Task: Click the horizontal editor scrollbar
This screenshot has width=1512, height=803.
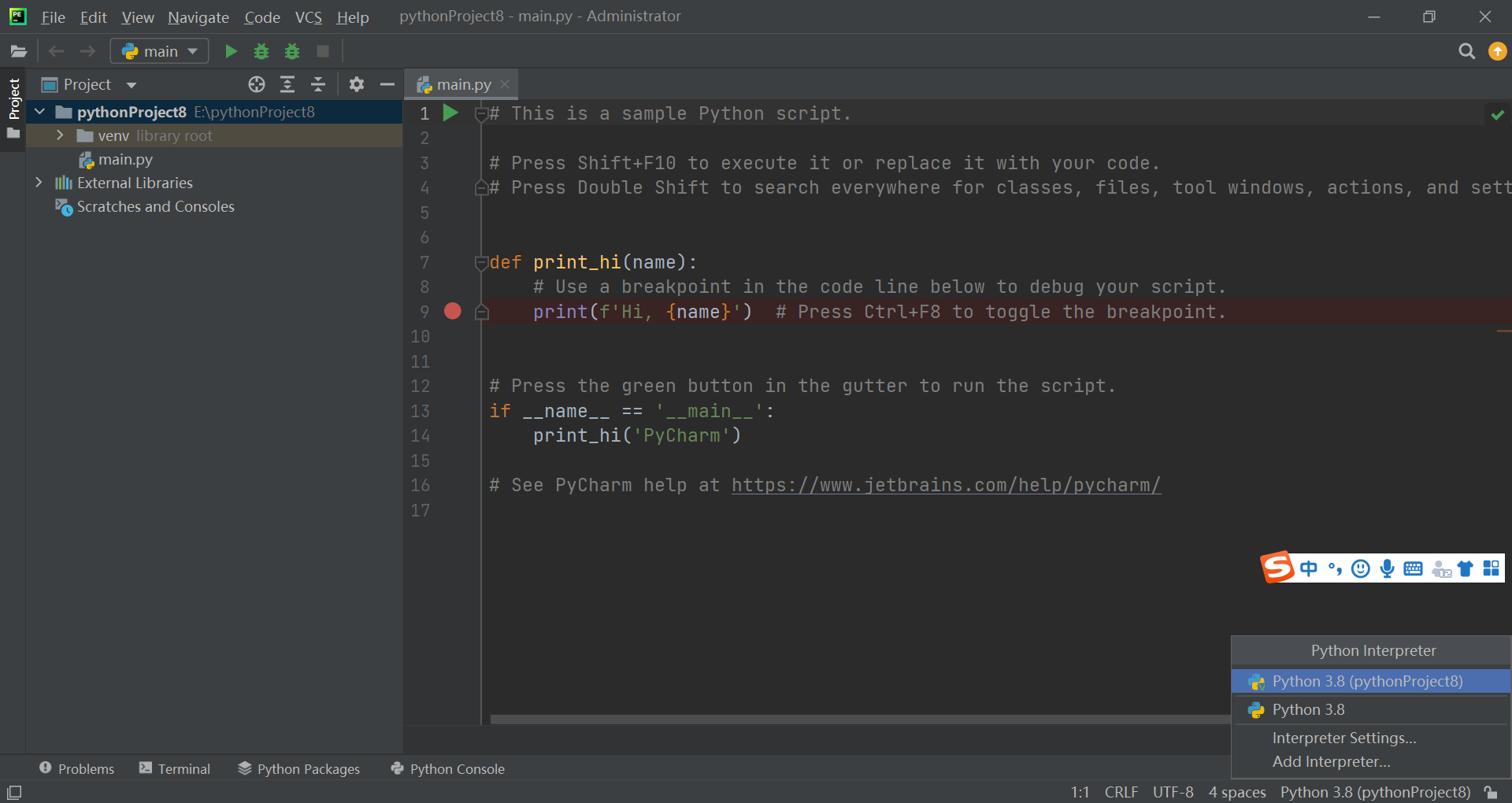Action: pos(860,720)
